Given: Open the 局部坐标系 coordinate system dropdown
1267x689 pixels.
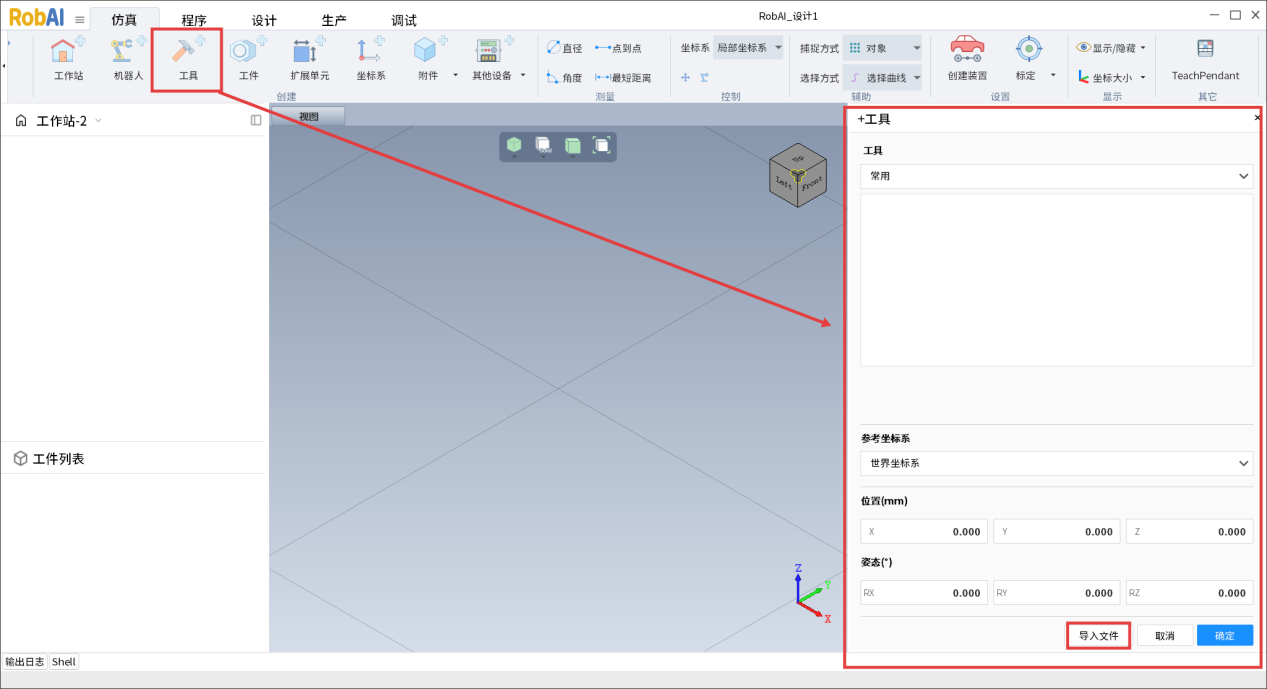Looking at the screenshot, I should (x=748, y=48).
